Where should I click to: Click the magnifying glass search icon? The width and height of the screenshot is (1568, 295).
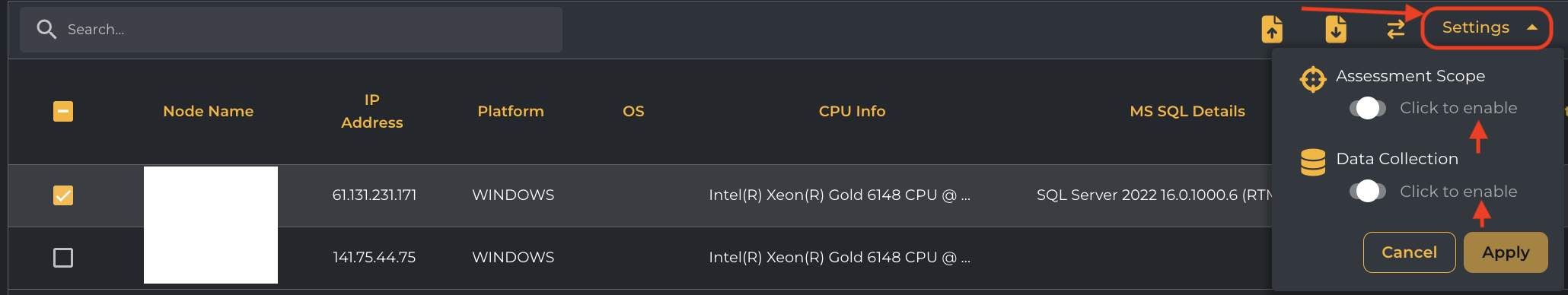tap(46, 30)
